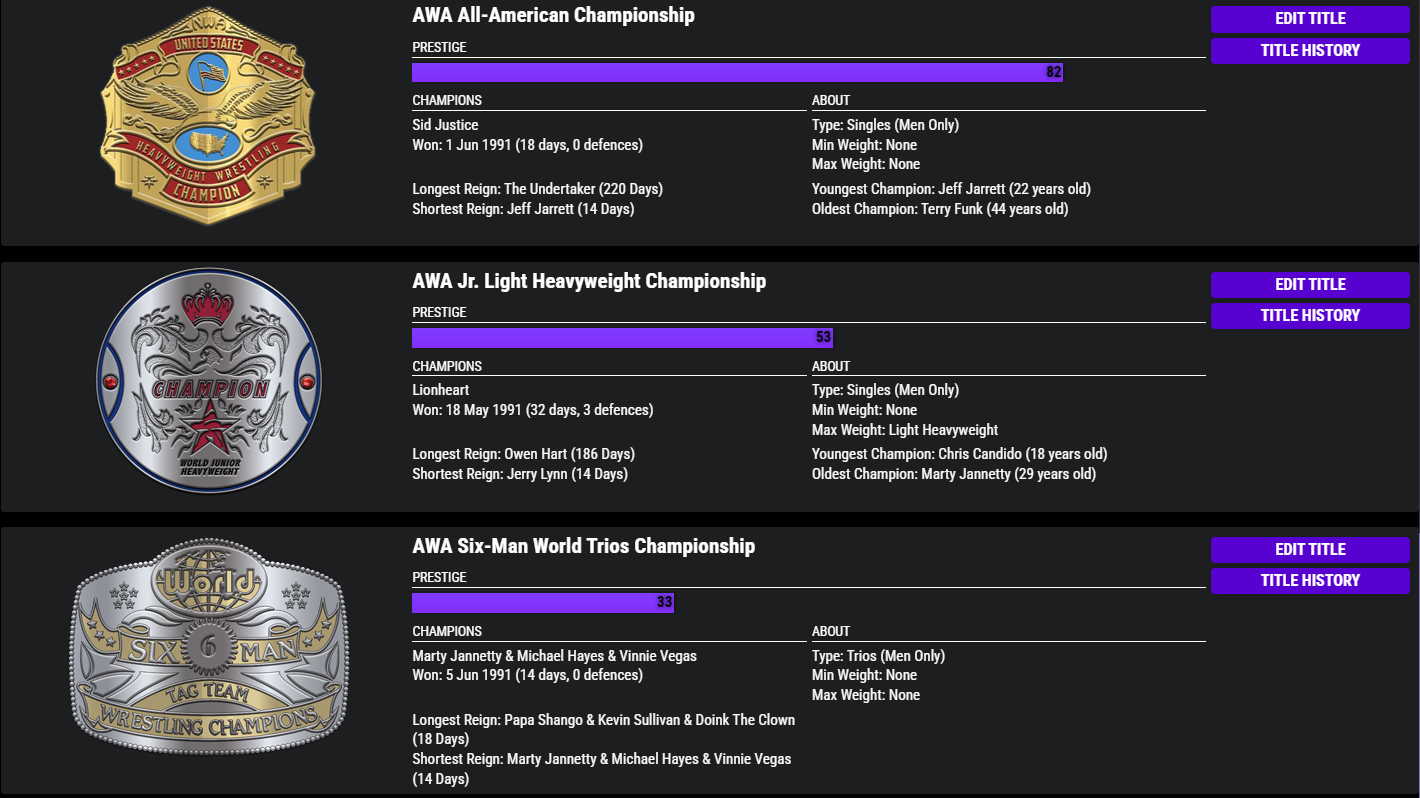Click the Jr. Light Heavyweight belt image

coord(209,381)
